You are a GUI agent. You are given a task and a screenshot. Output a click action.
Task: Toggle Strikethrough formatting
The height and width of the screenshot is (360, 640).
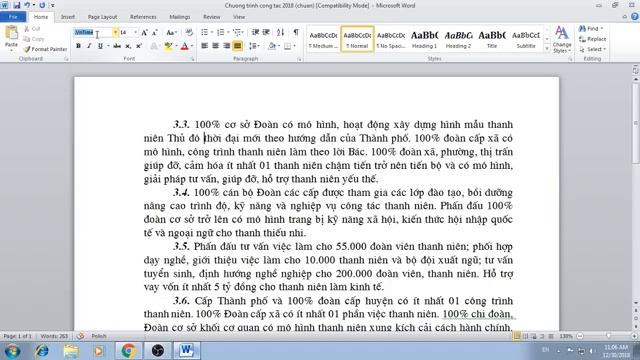pos(117,46)
